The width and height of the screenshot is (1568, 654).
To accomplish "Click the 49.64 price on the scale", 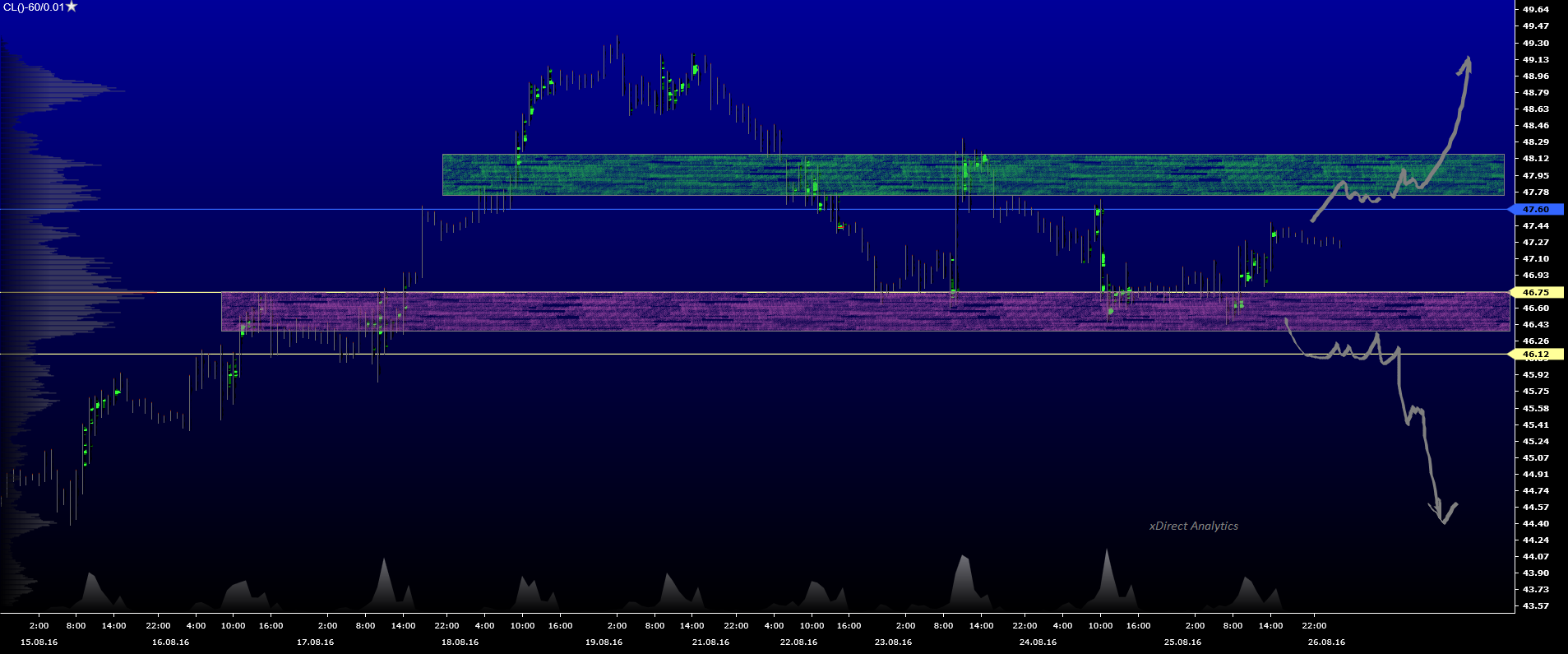I will coord(1535,10).
